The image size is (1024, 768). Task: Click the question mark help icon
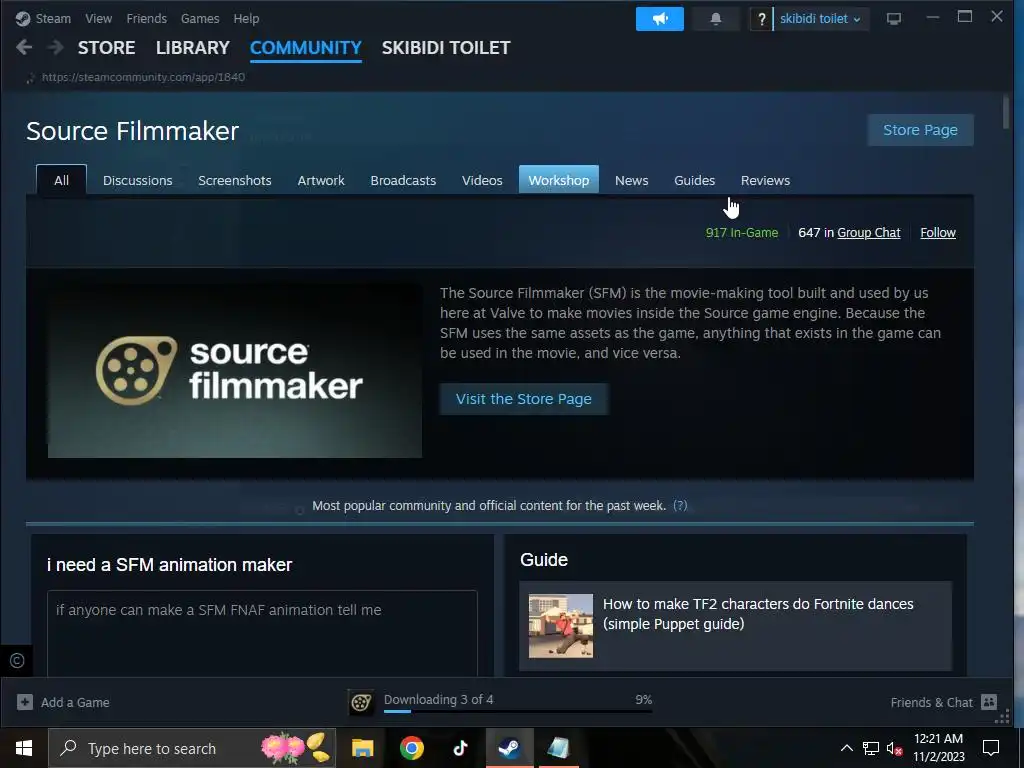point(761,19)
